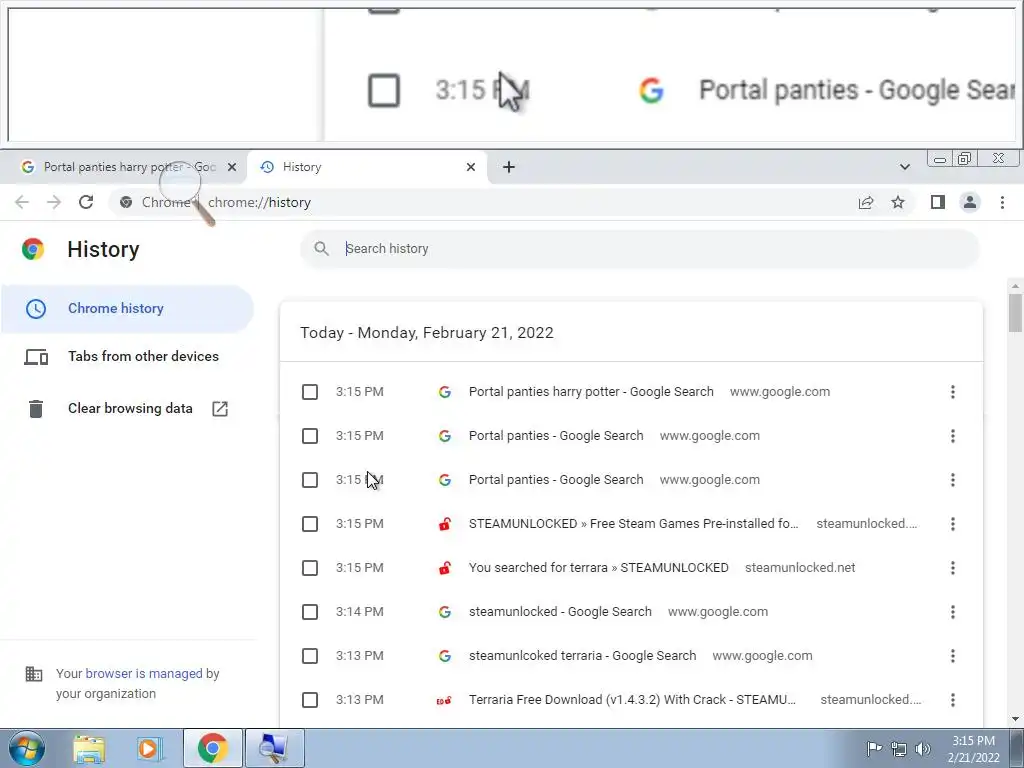Click the search magnifier icon in history
This screenshot has height=768, width=1024.
321,249
